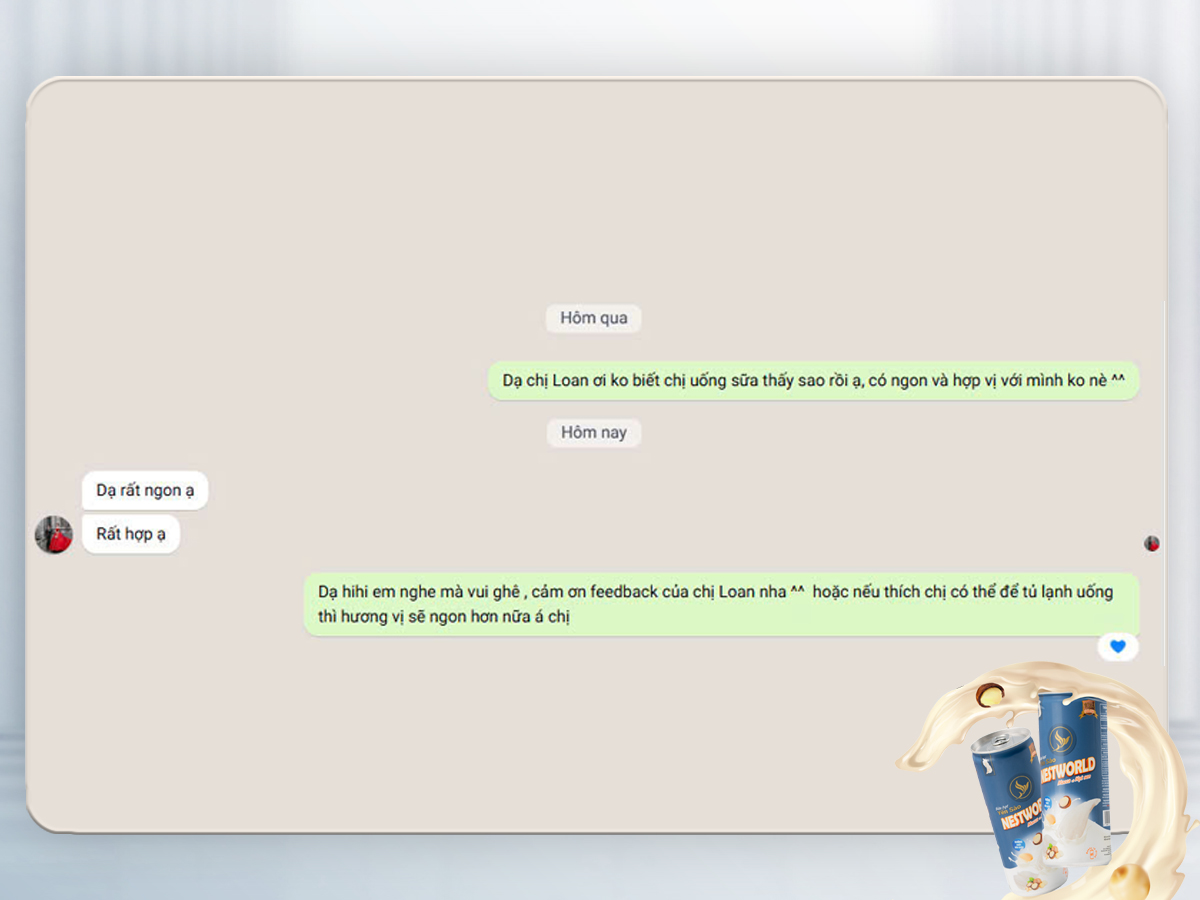Select the "Dạ hihi em nghe" reply bubble
This screenshot has width=1200, height=900.
[720, 604]
